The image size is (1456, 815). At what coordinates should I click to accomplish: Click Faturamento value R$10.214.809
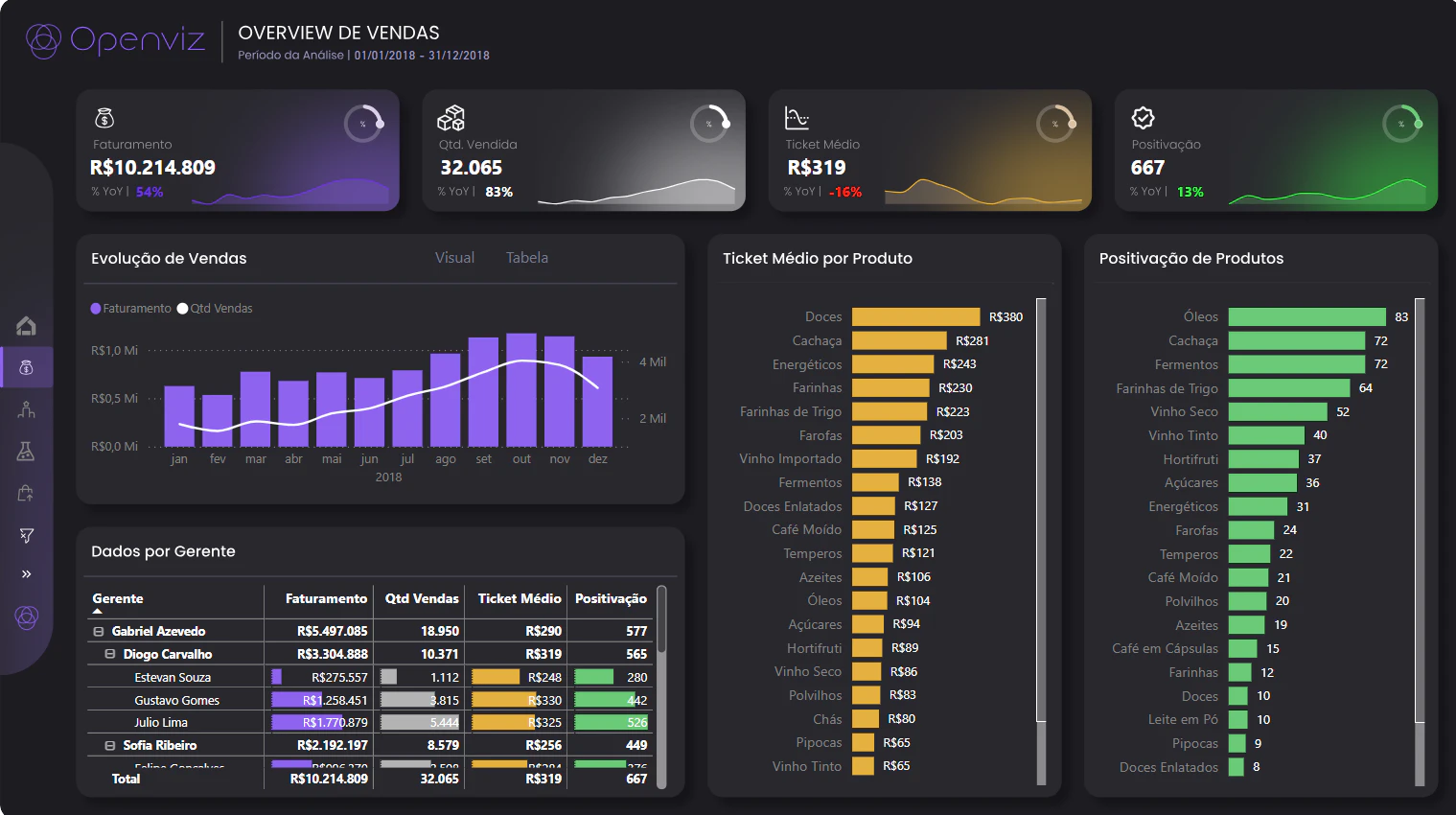(152, 168)
